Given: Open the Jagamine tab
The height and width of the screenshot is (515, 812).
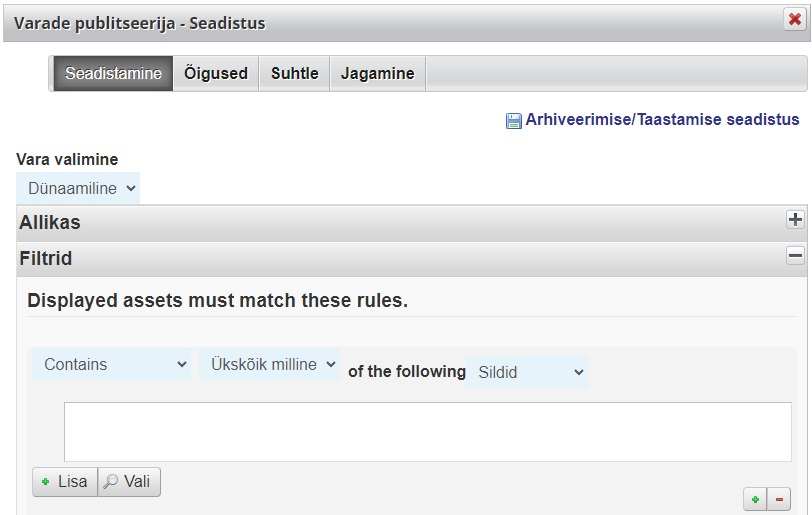Looking at the screenshot, I should click(x=378, y=74).
